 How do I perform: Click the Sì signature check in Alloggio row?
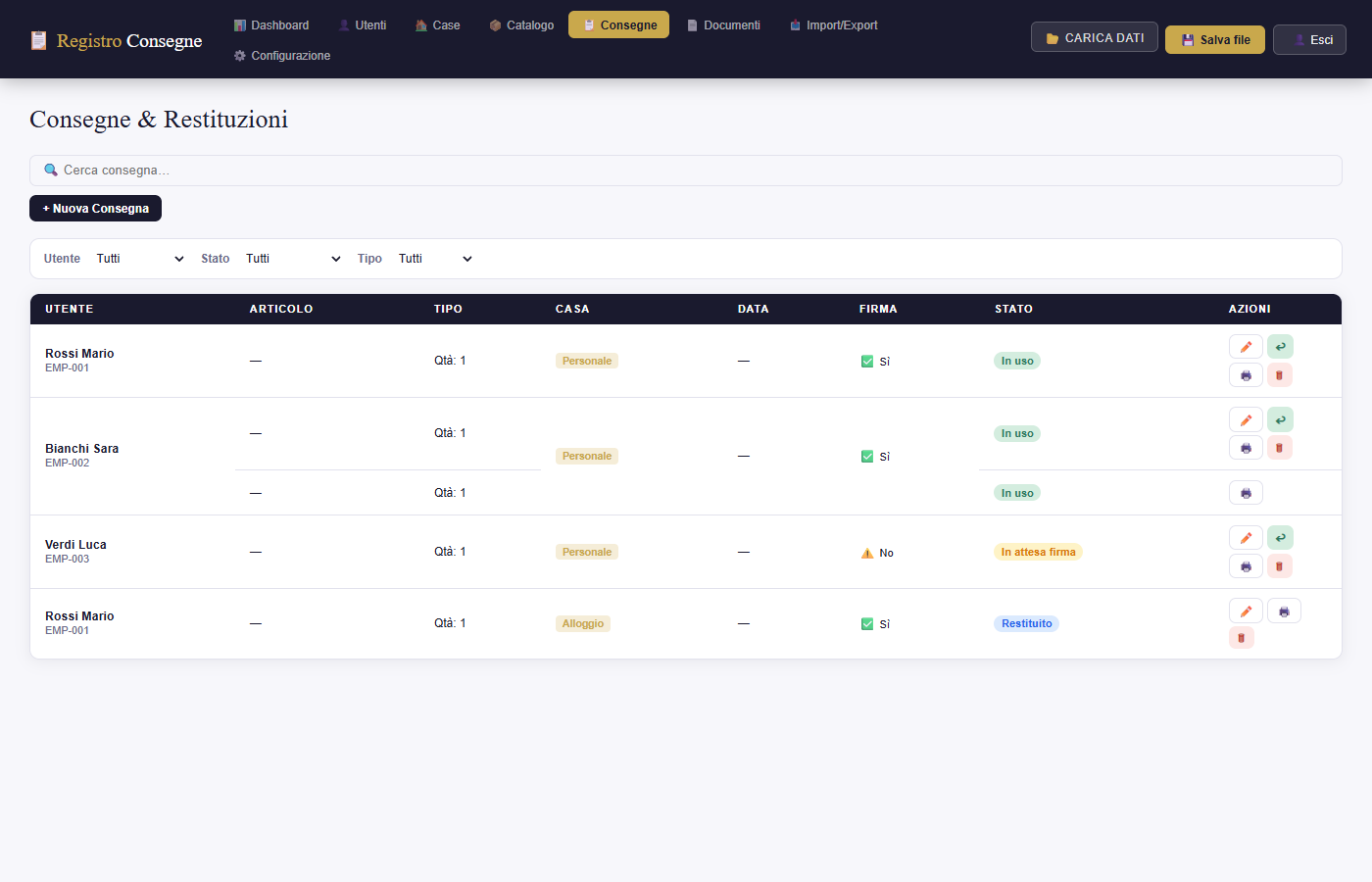tap(867, 624)
